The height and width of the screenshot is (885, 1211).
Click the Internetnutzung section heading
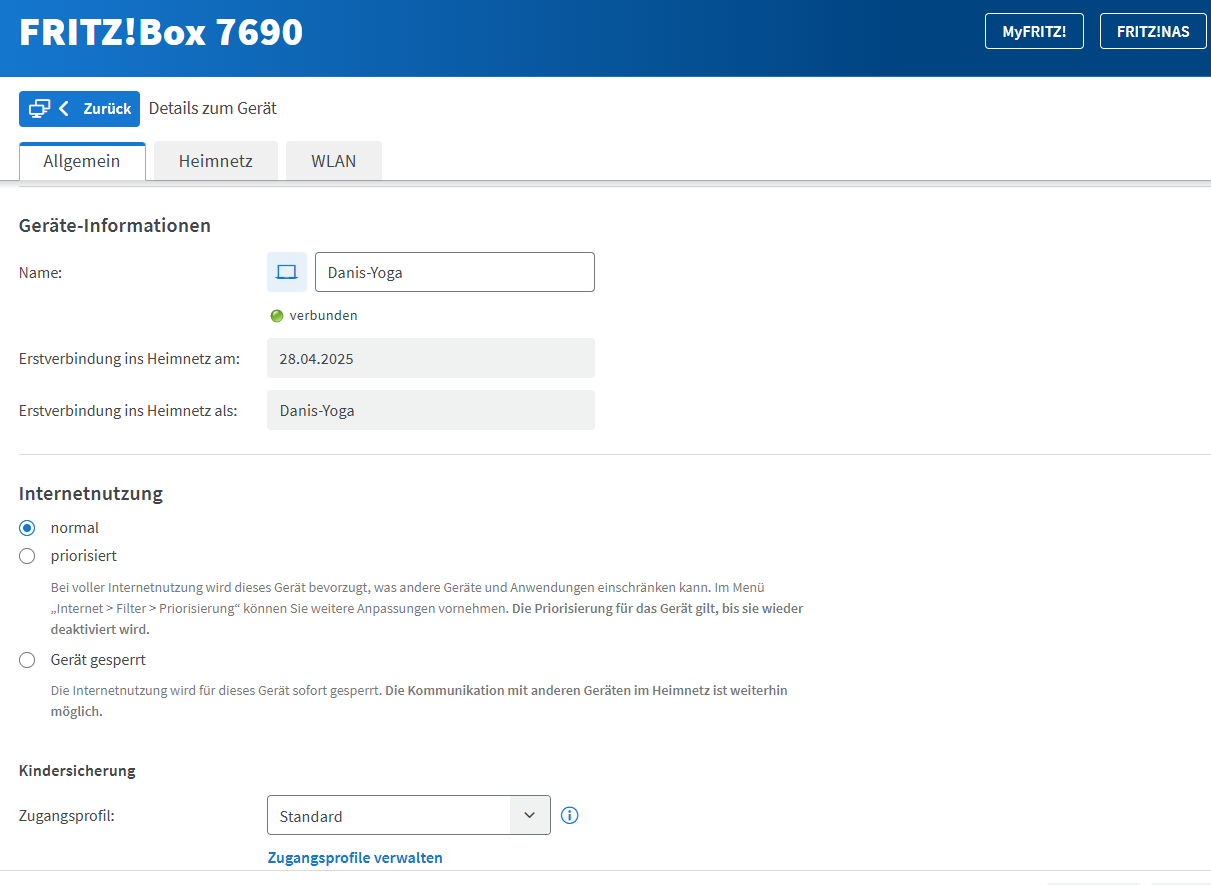(x=91, y=493)
